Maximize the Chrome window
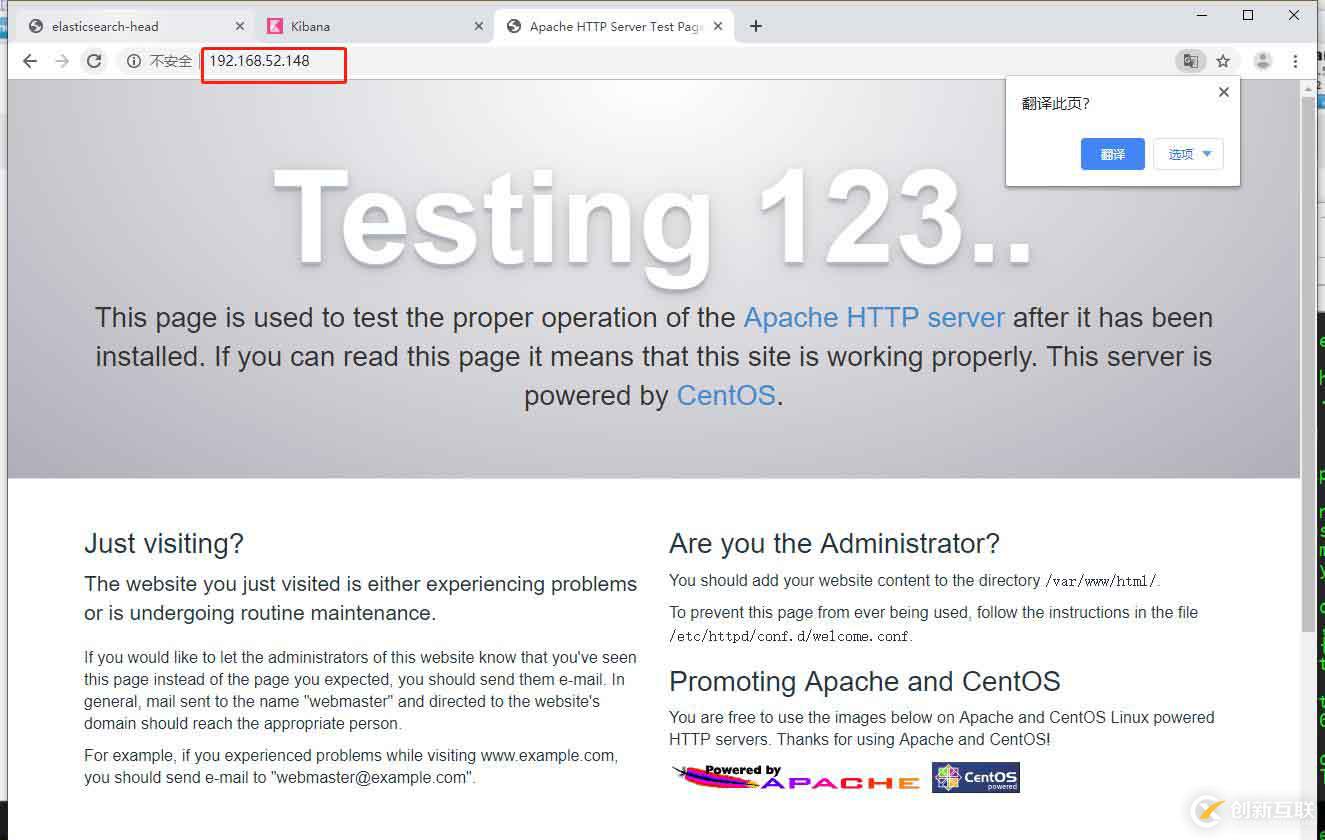 coord(1248,15)
